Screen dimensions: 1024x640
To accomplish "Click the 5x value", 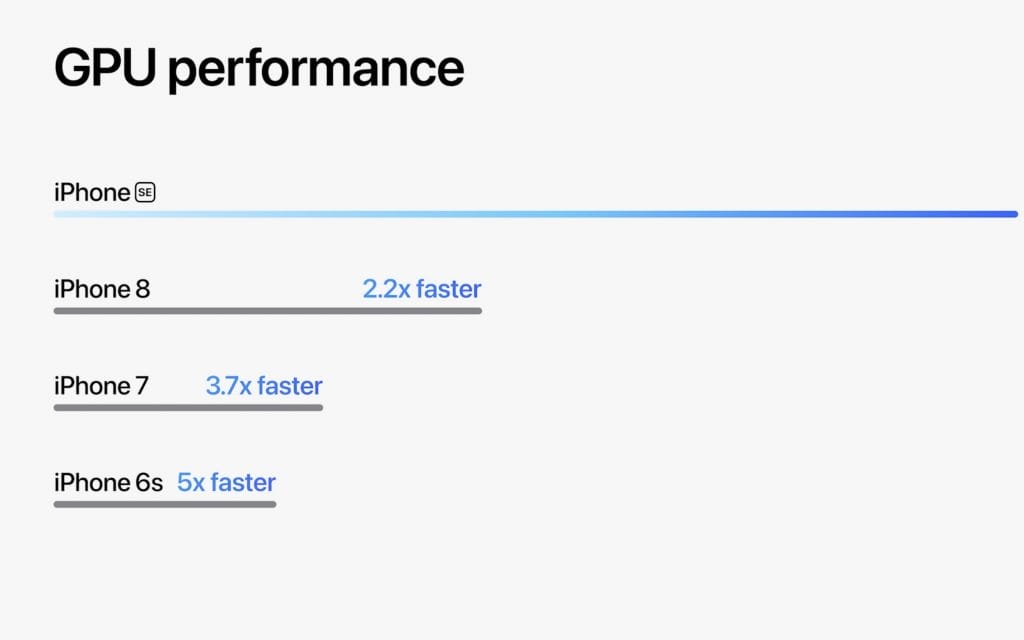I will tap(190, 483).
